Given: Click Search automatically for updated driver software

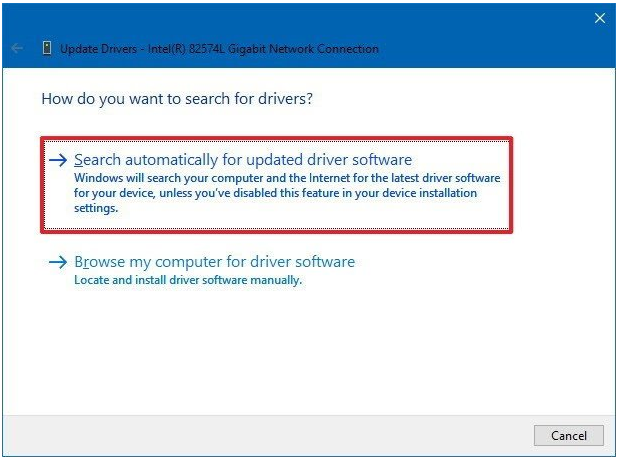Looking at the screenshot, I should coord(276,184).
